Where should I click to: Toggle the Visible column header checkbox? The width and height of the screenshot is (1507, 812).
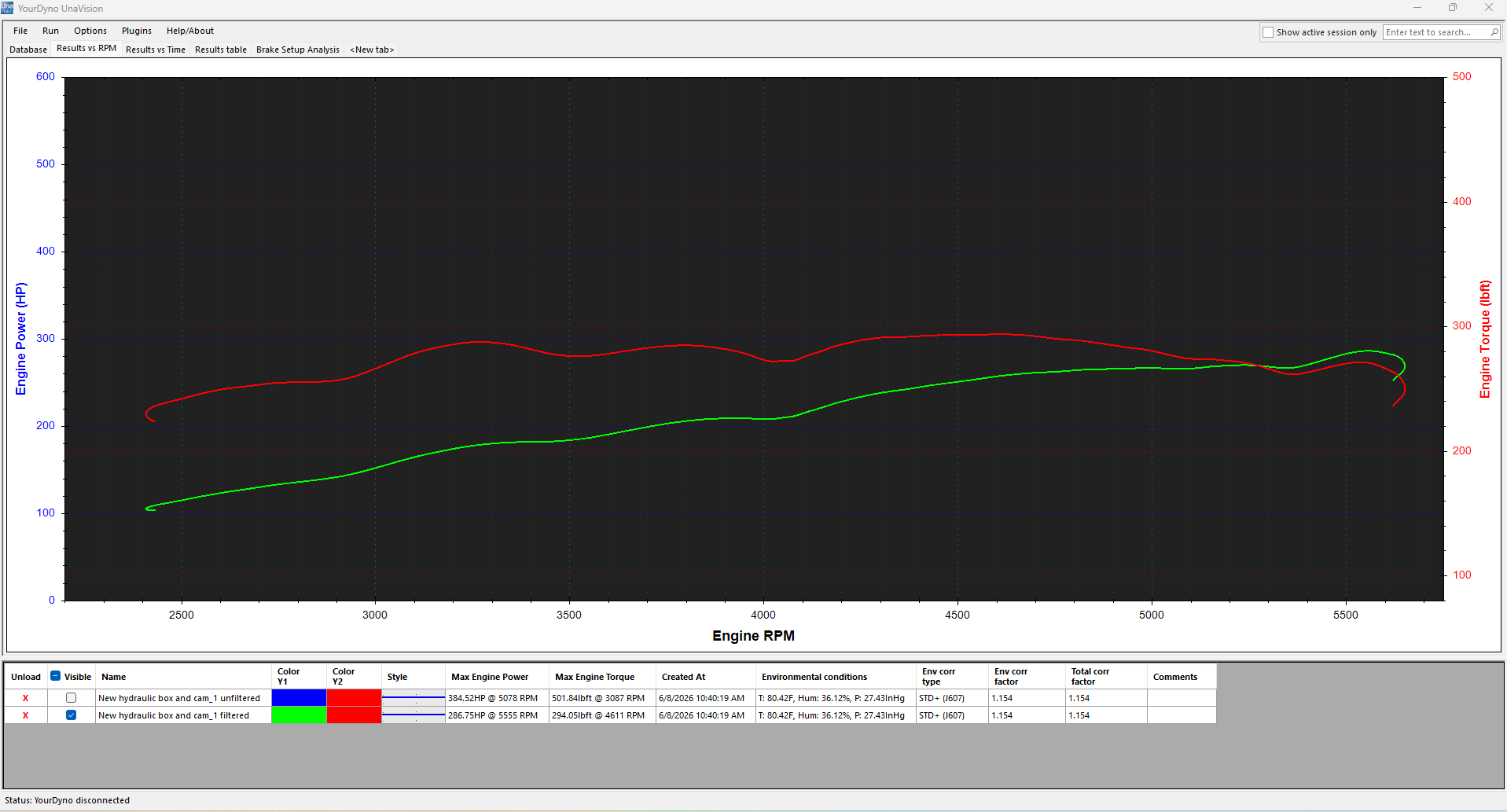tap(55, 676)
